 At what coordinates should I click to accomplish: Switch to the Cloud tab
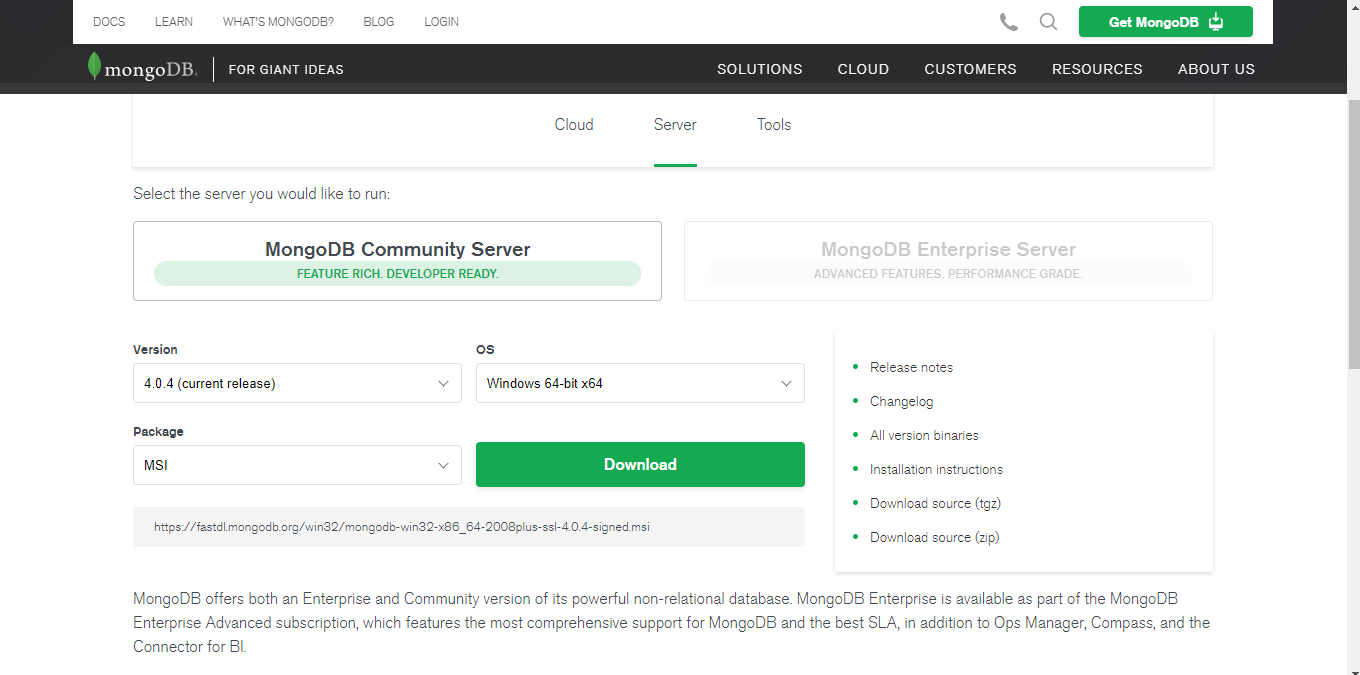[x=574, y=125]
